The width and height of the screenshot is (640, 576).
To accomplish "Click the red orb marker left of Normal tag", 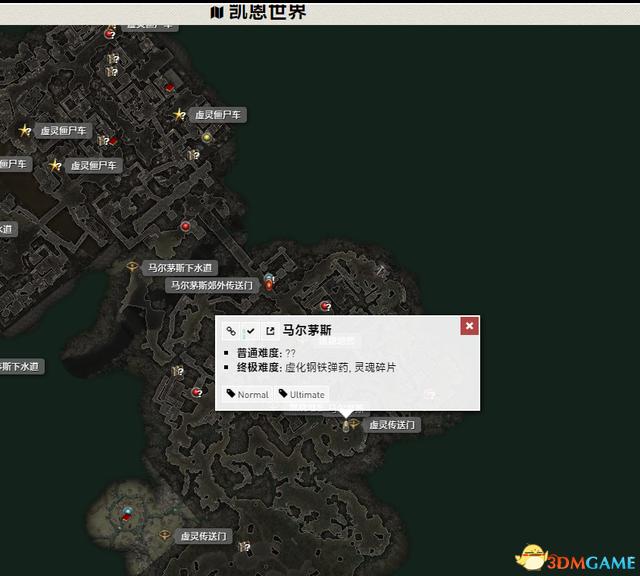I will tap(197, 392).
